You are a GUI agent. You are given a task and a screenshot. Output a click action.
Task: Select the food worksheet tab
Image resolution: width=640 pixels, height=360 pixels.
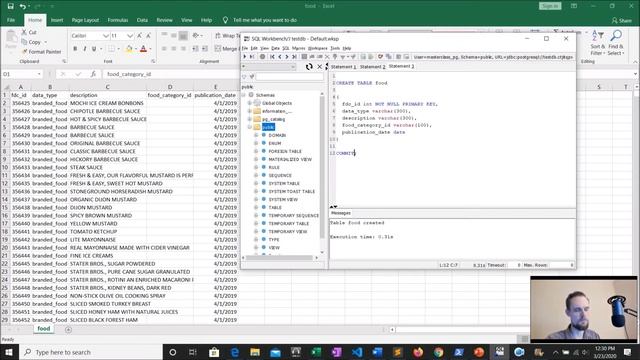click(44, 329)
